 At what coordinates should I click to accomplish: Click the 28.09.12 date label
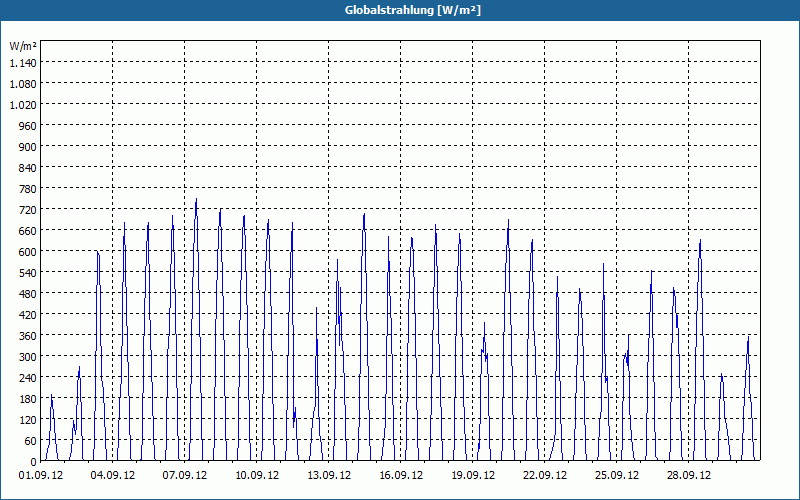click(x=688, y=476)
